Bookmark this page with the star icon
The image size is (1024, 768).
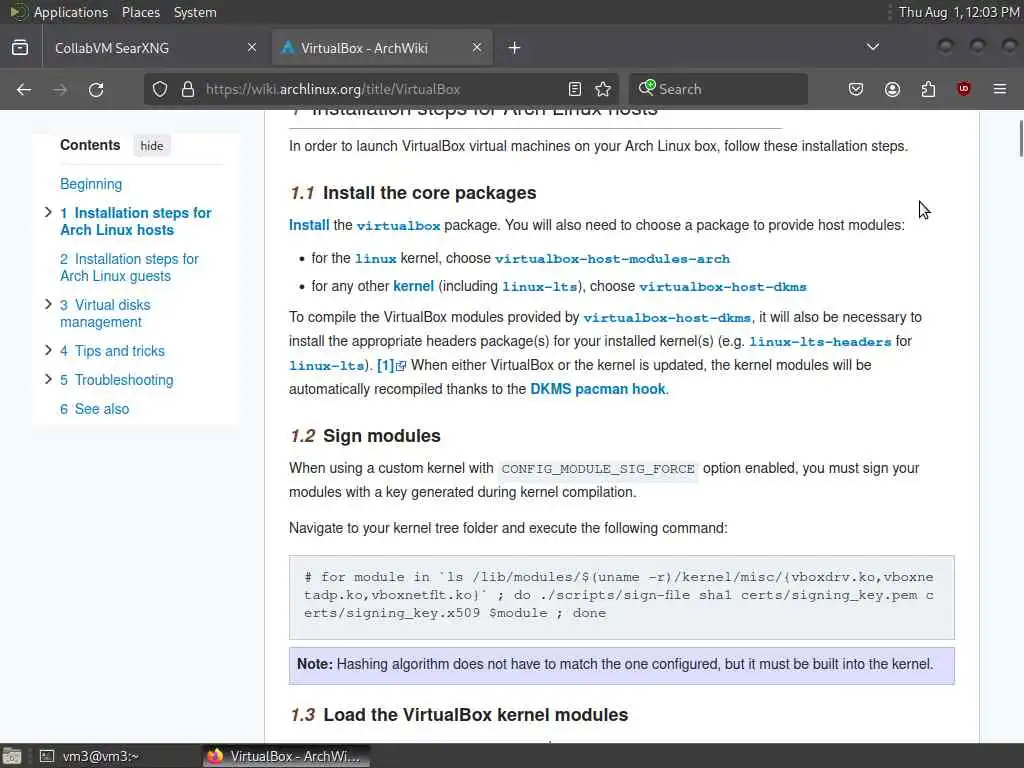(x=603, y=89)
